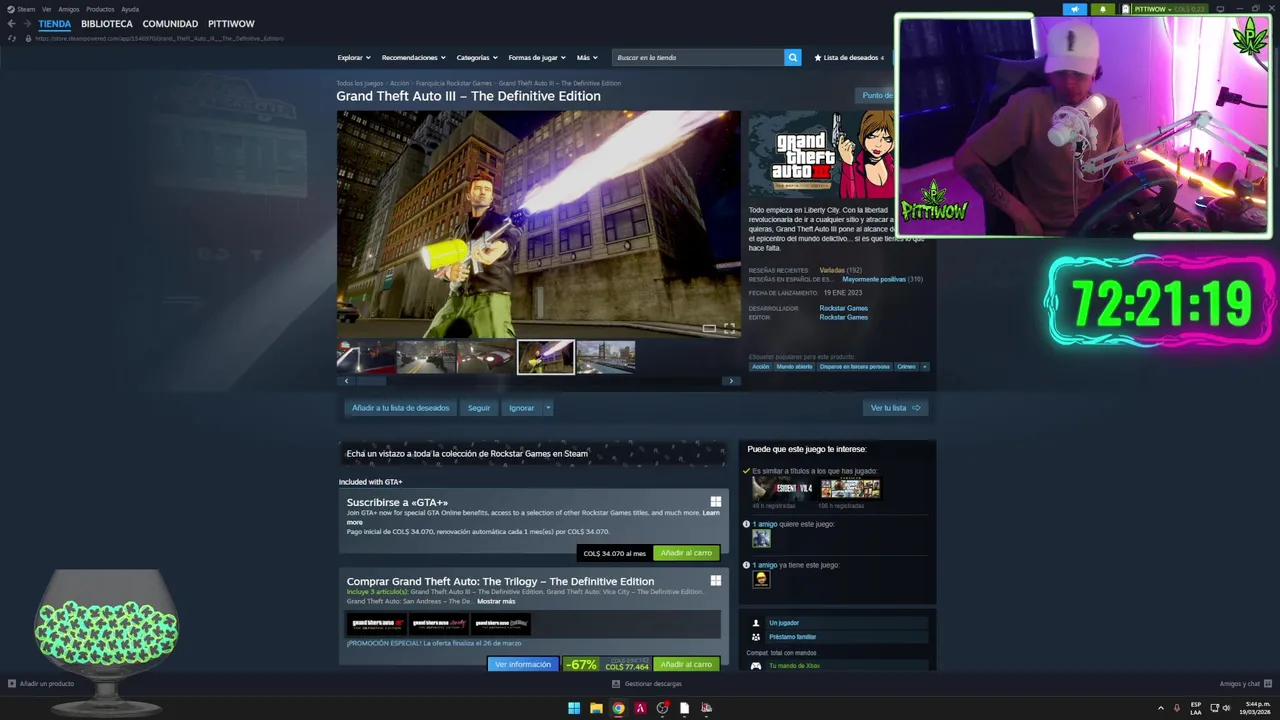Screen dimensions: 1280x720
Task: Open the avatar of friend who wants game
Action: 761,538
